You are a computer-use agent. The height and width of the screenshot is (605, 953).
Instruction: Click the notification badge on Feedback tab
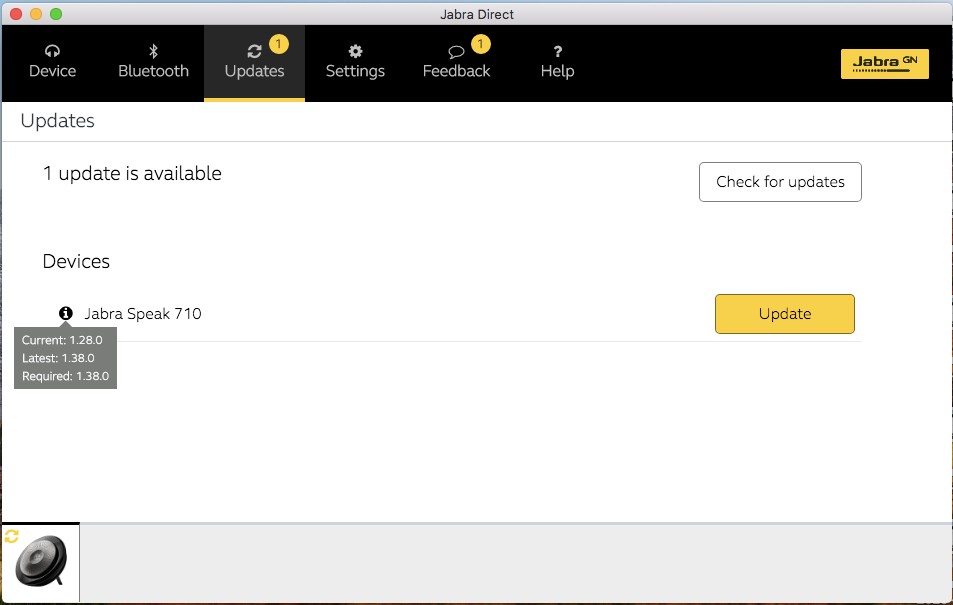click(480, 44)
